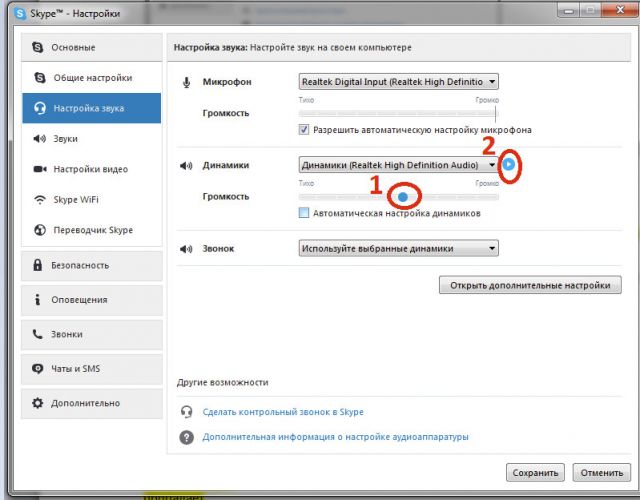
Task: Click the headset icon of Настройка звука
Action: (40, 108)
